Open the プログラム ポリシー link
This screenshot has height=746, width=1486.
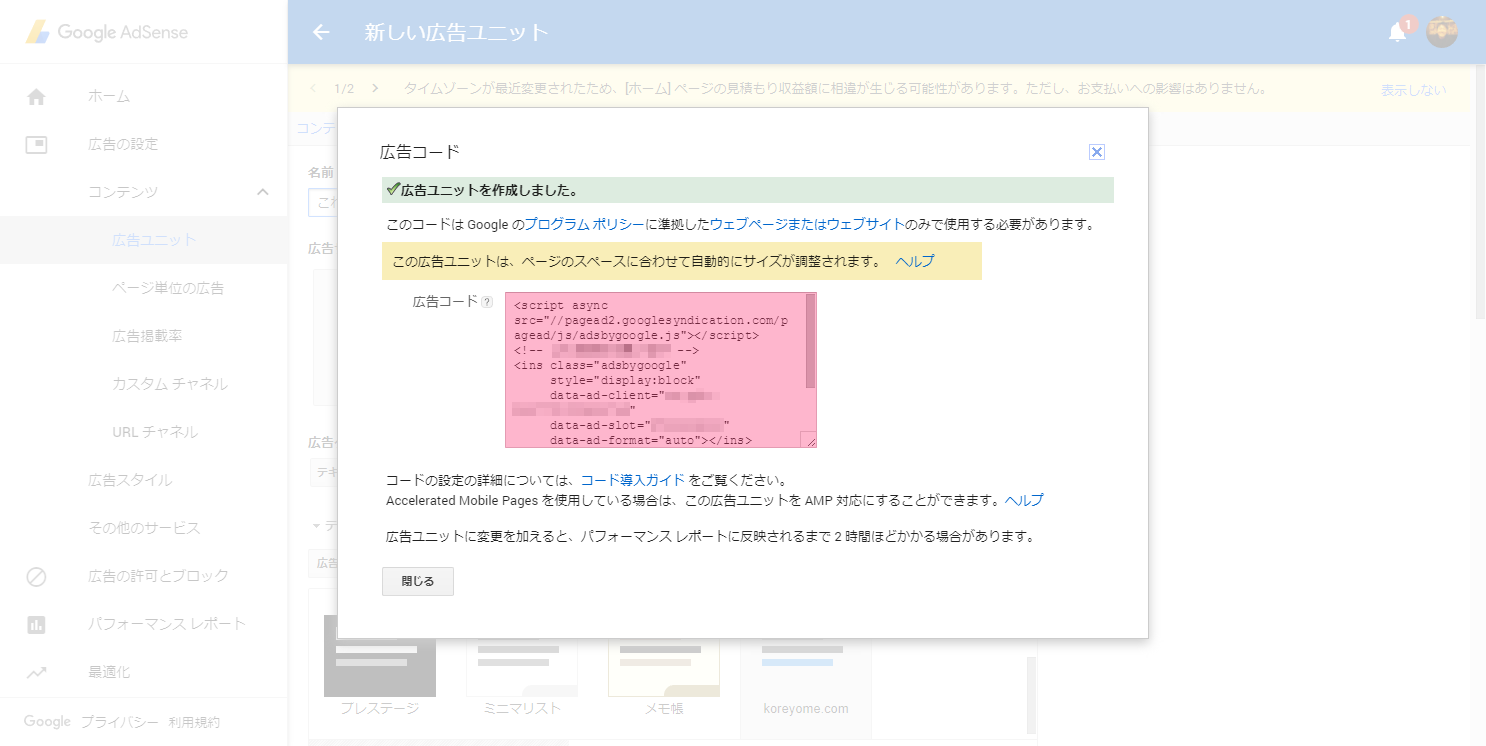click(x=584, y=224)
